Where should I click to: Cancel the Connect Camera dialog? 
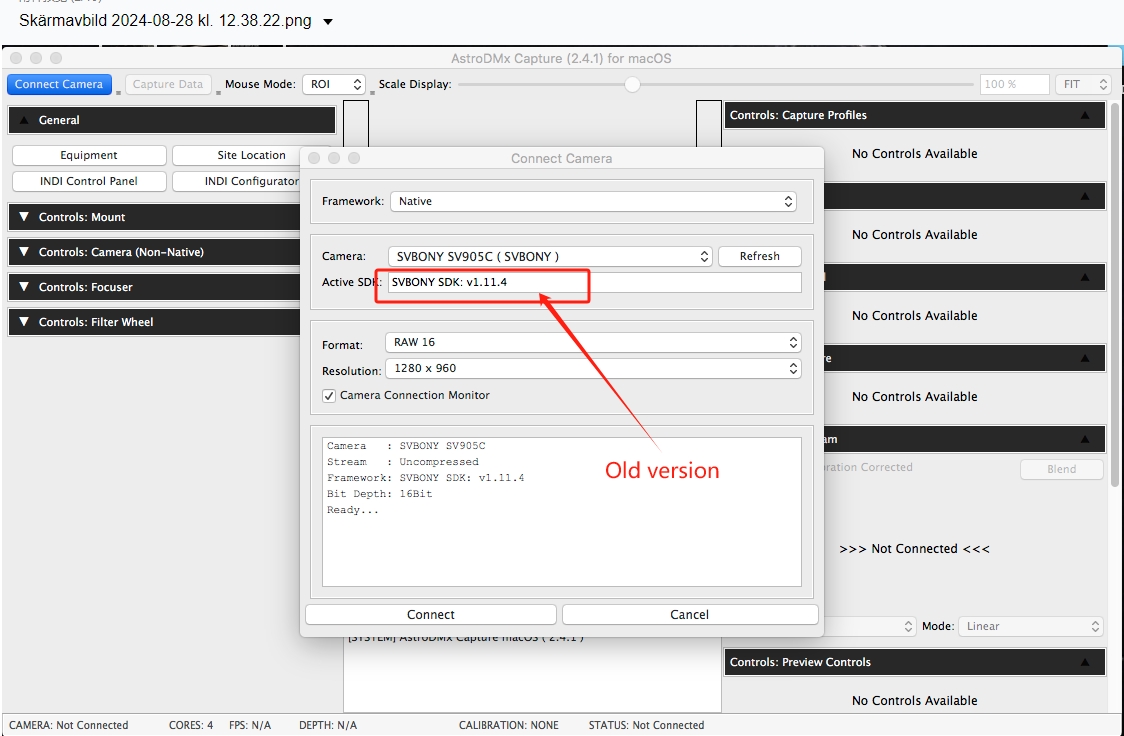(x=689, y=614)
